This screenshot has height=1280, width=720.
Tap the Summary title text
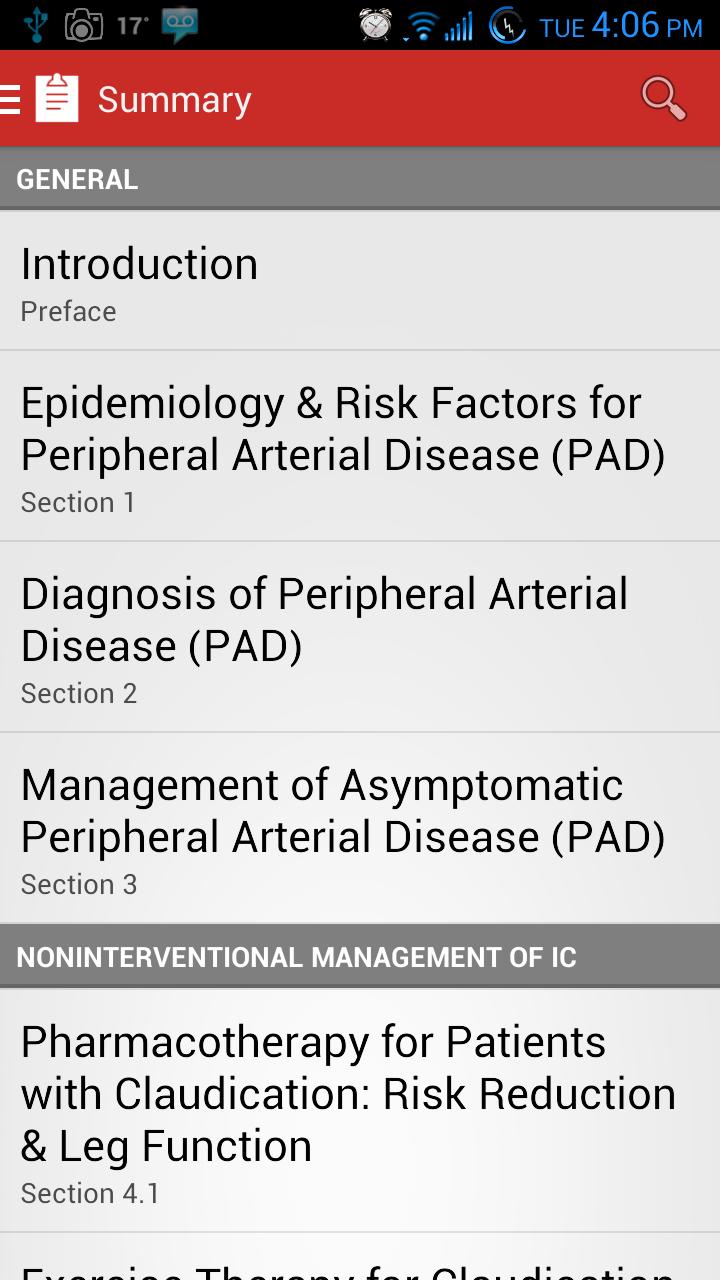point(174,100)
